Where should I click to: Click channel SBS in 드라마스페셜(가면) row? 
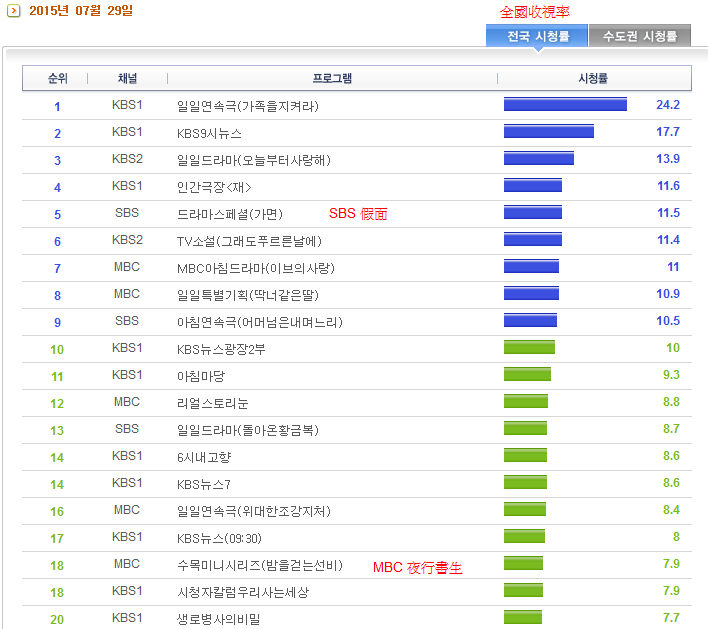[127, 213]
